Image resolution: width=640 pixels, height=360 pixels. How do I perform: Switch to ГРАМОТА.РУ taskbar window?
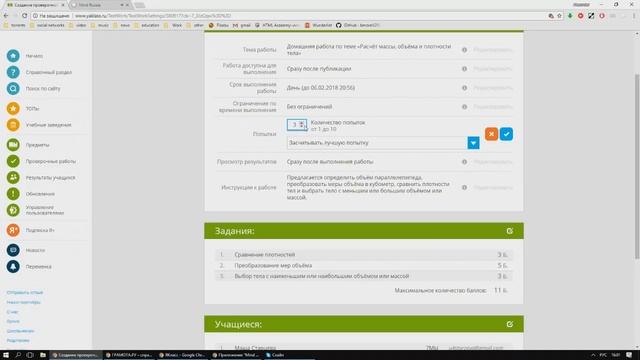[129, 355]
